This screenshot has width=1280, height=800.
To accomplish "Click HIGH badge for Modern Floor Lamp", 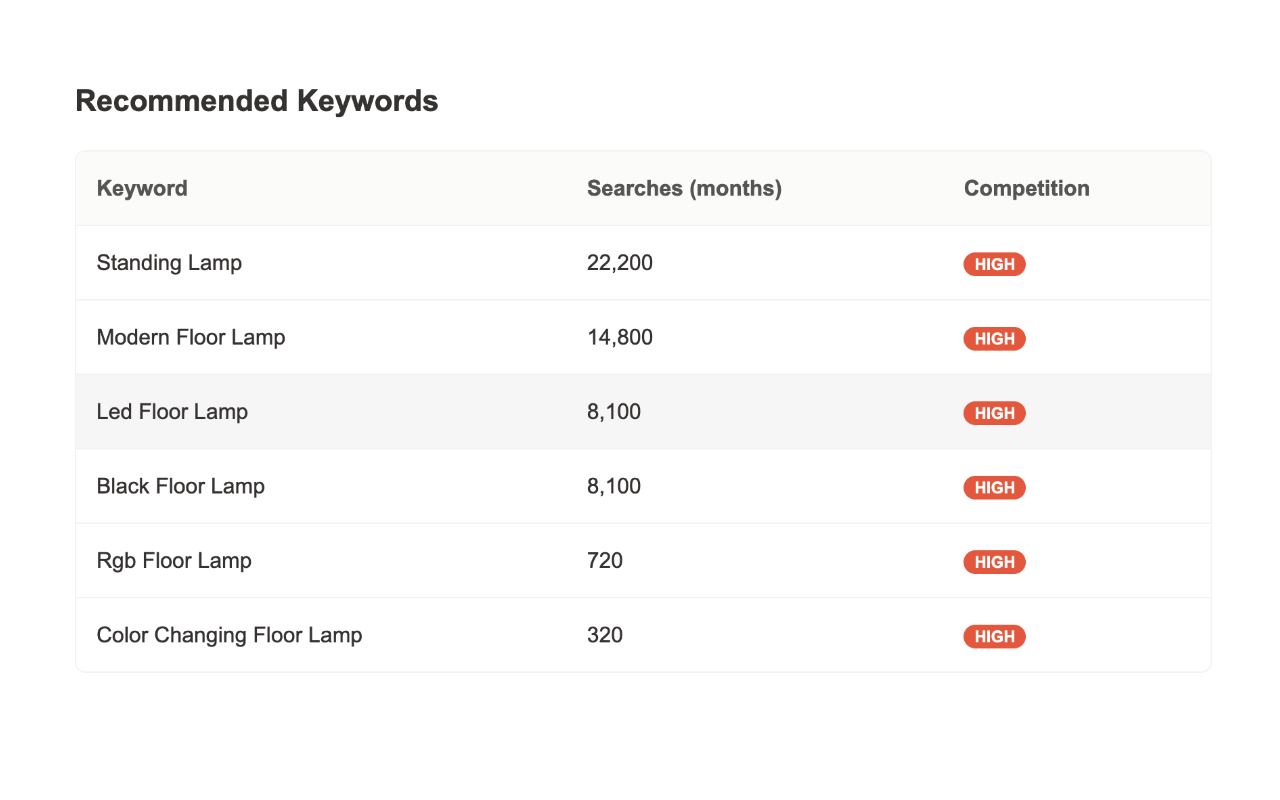I will tap(994, 339).
